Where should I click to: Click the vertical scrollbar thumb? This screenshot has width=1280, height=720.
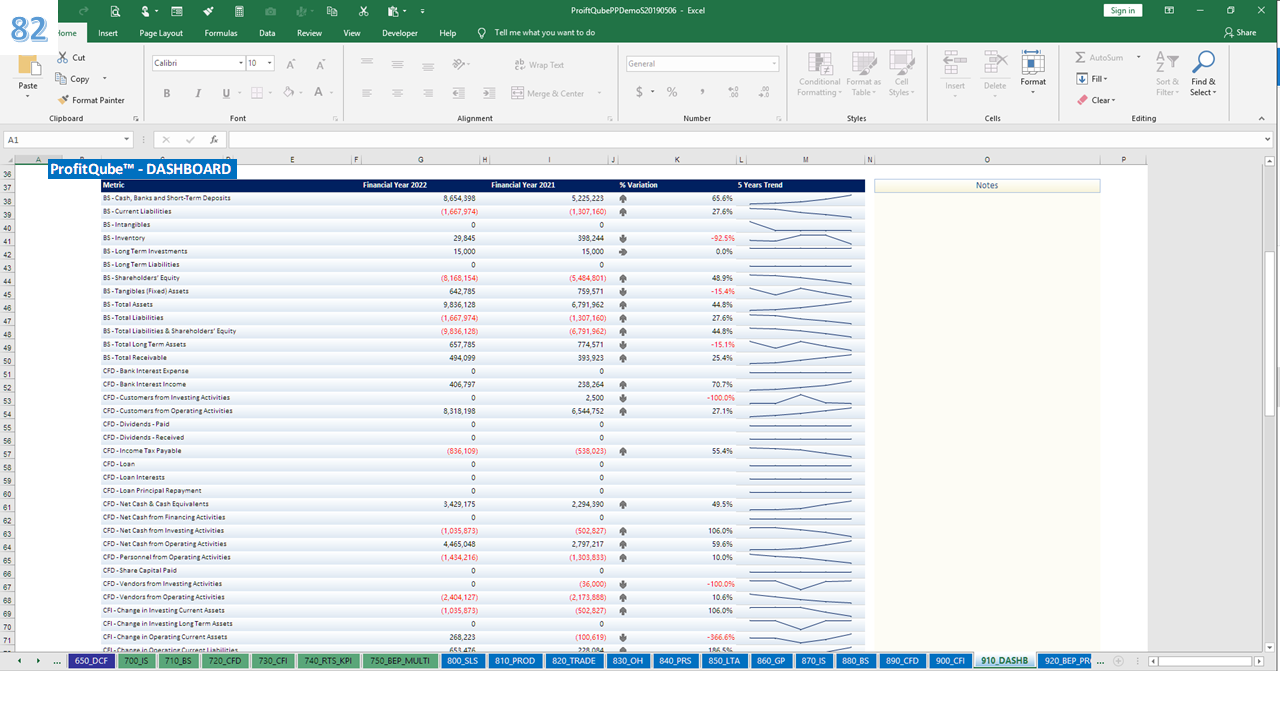click(x=1270, y=333)
